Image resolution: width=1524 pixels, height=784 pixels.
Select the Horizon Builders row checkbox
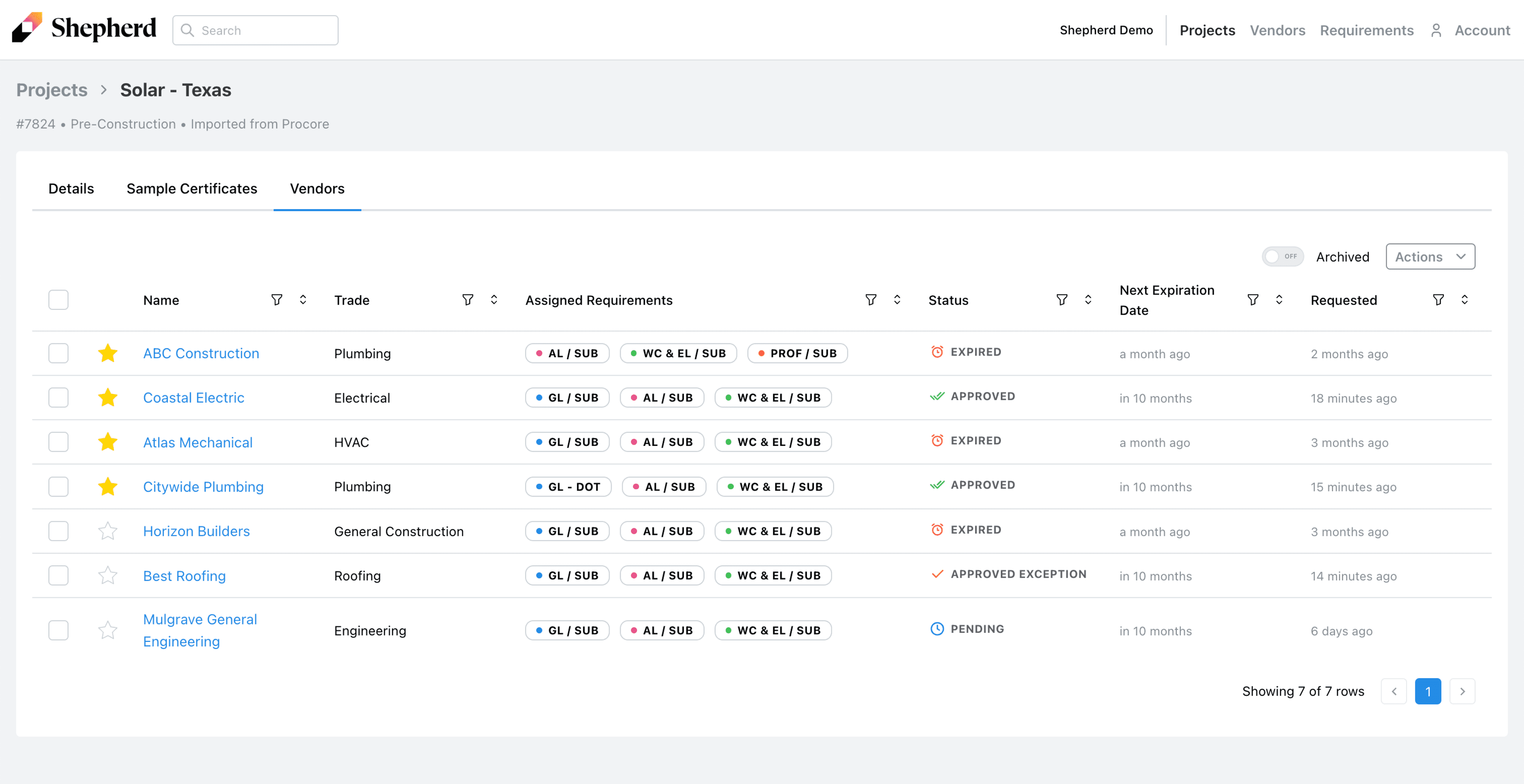pyautogui.click(x=59, y=531)
